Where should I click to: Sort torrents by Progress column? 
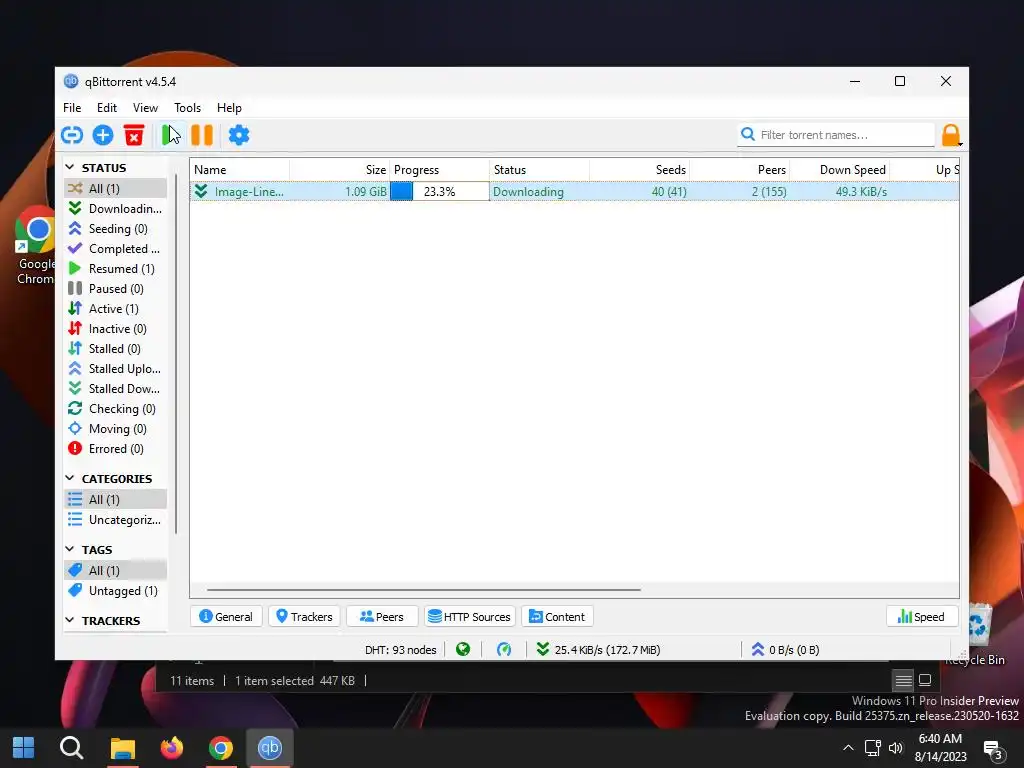(x=440, y=170)
